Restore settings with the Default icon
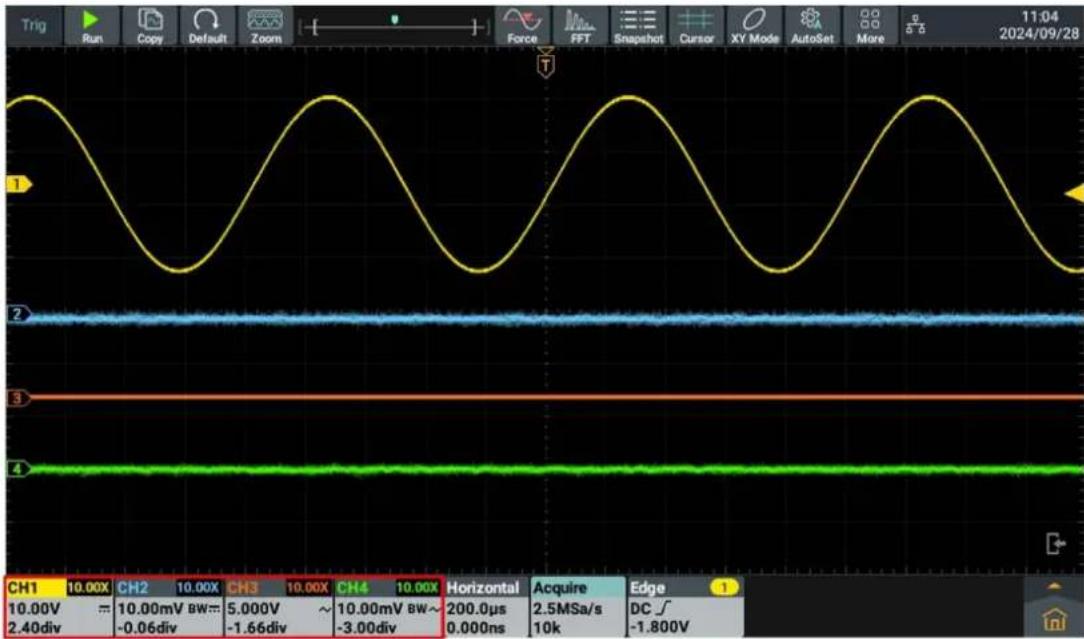Viewport: 1084px width, 639px height. (x=207, y=26)
